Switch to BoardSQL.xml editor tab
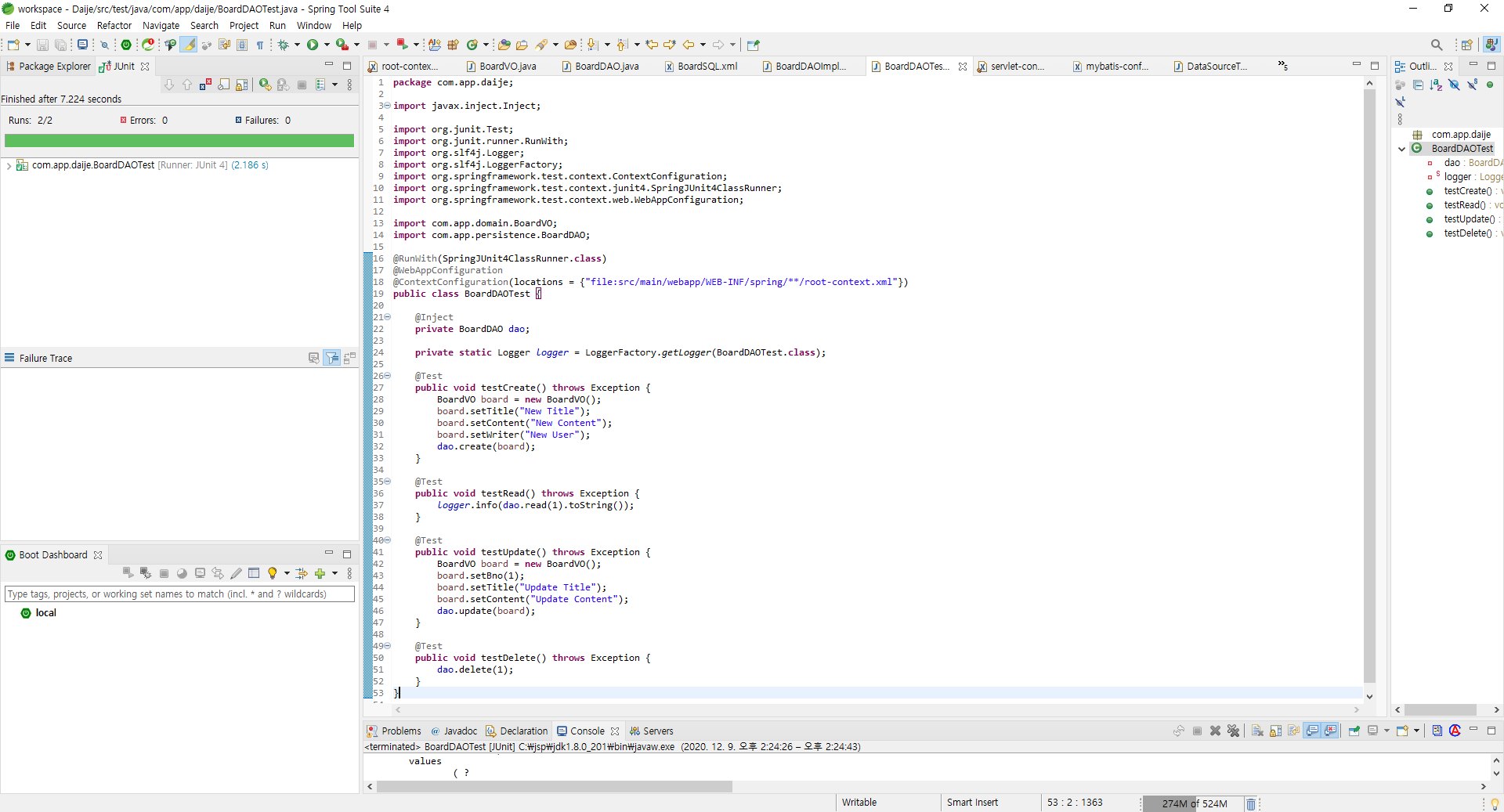The width and height of the screenshot is (1504, 812). pos(700,67)
